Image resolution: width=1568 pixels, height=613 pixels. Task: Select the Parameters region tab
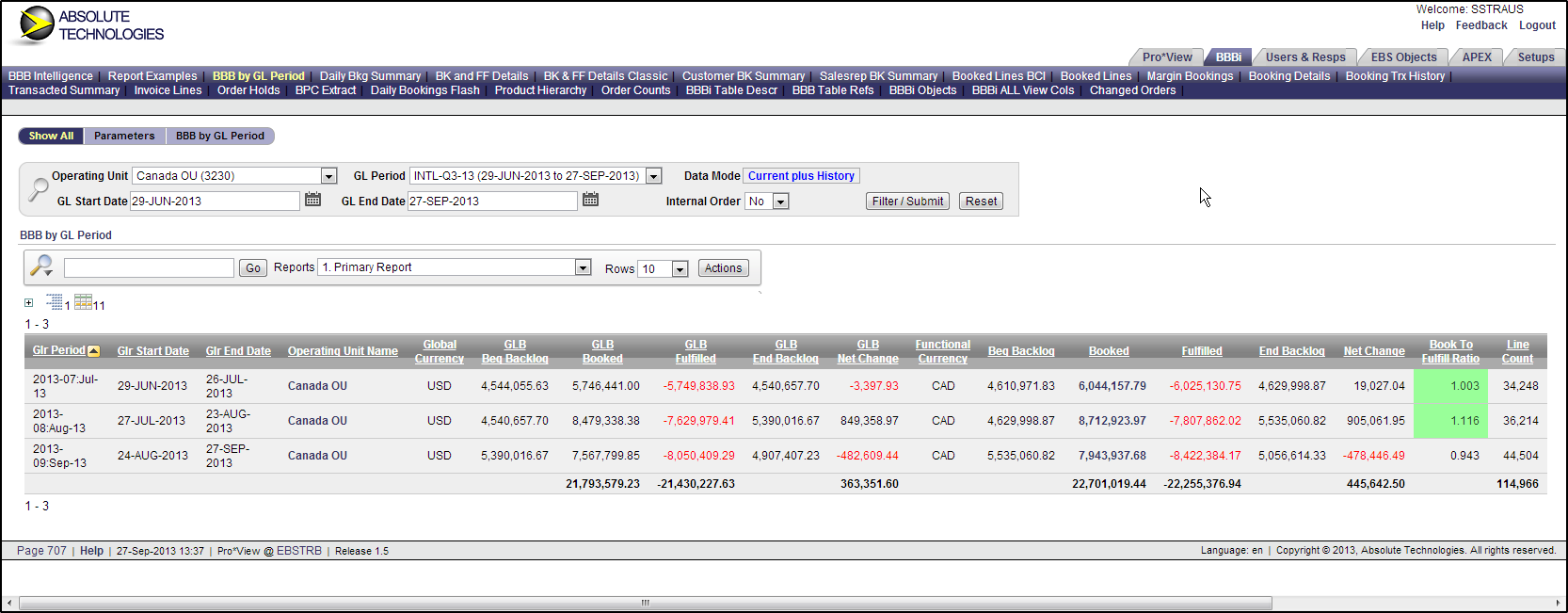124,136
